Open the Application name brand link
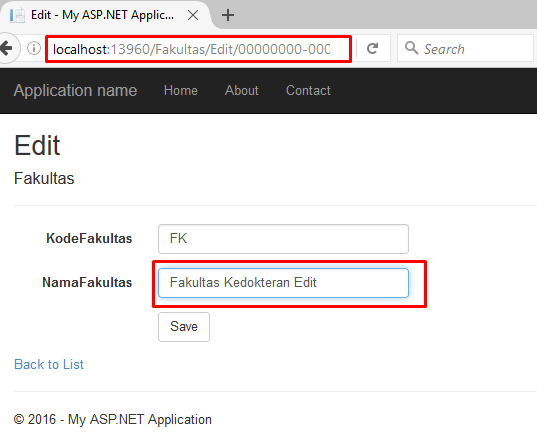537x438 pixels. [x=75, y=90]
